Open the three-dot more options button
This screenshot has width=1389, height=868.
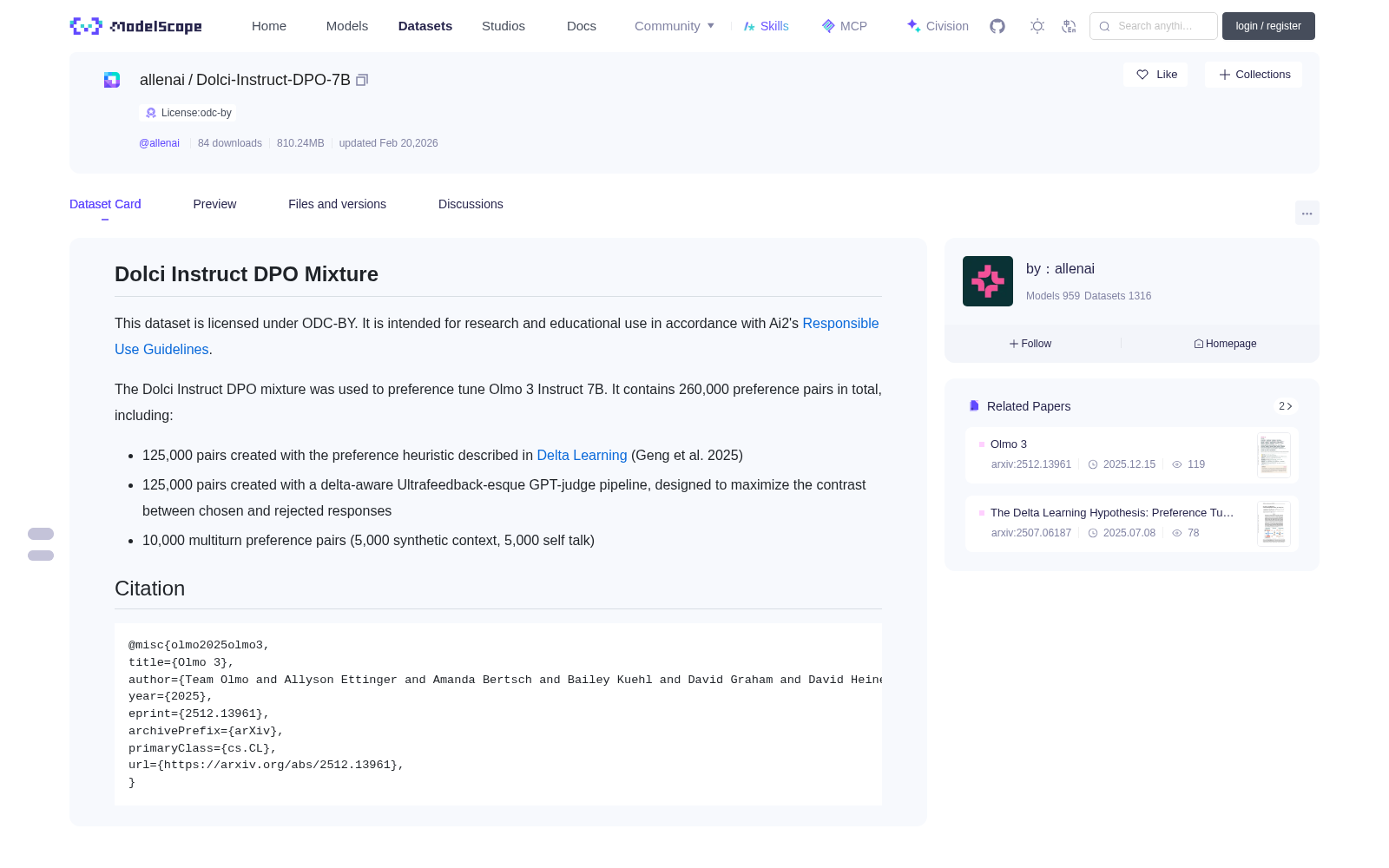pos(1307,213)
